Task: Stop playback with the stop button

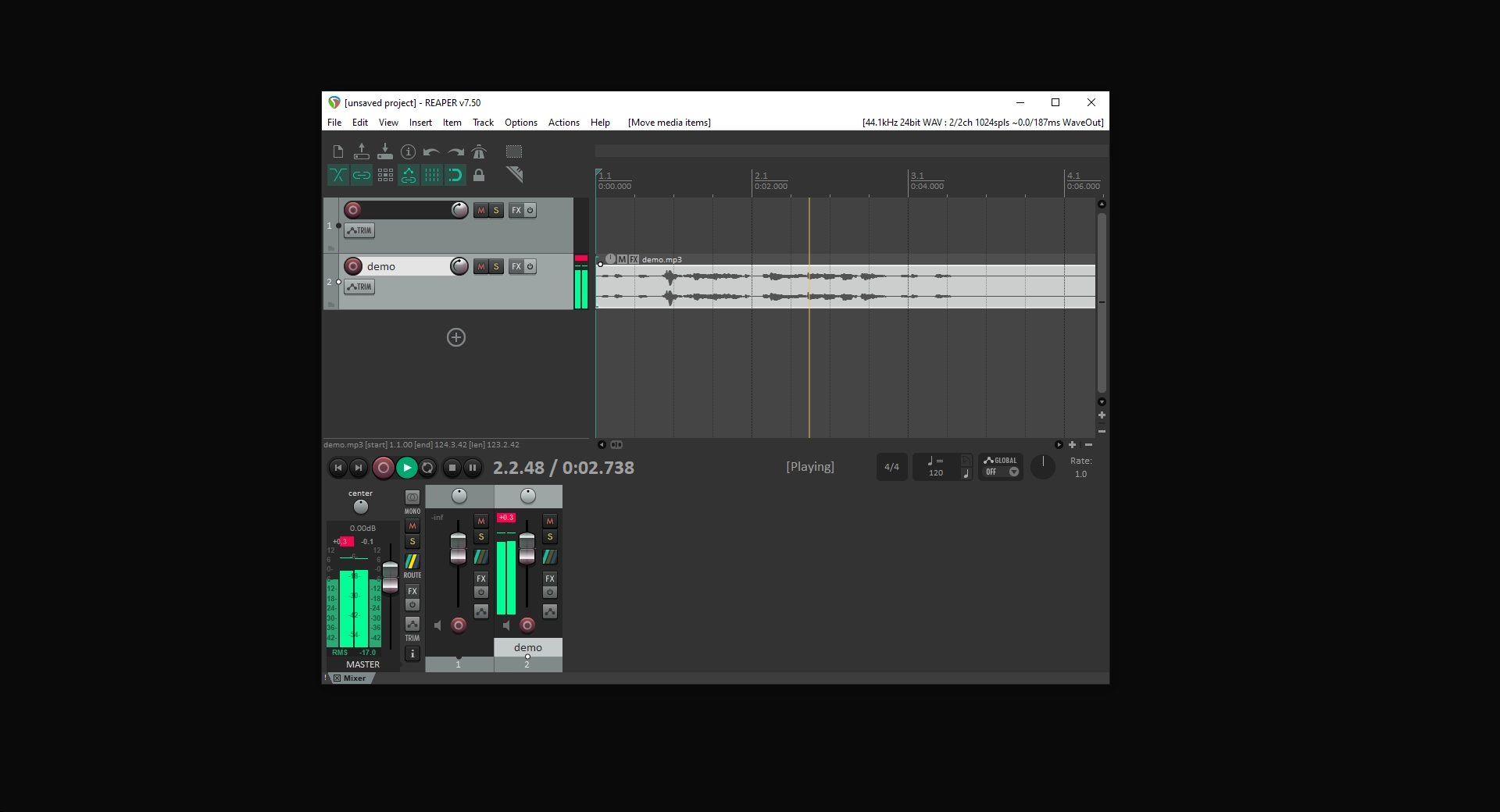Action: pos(452,468)
